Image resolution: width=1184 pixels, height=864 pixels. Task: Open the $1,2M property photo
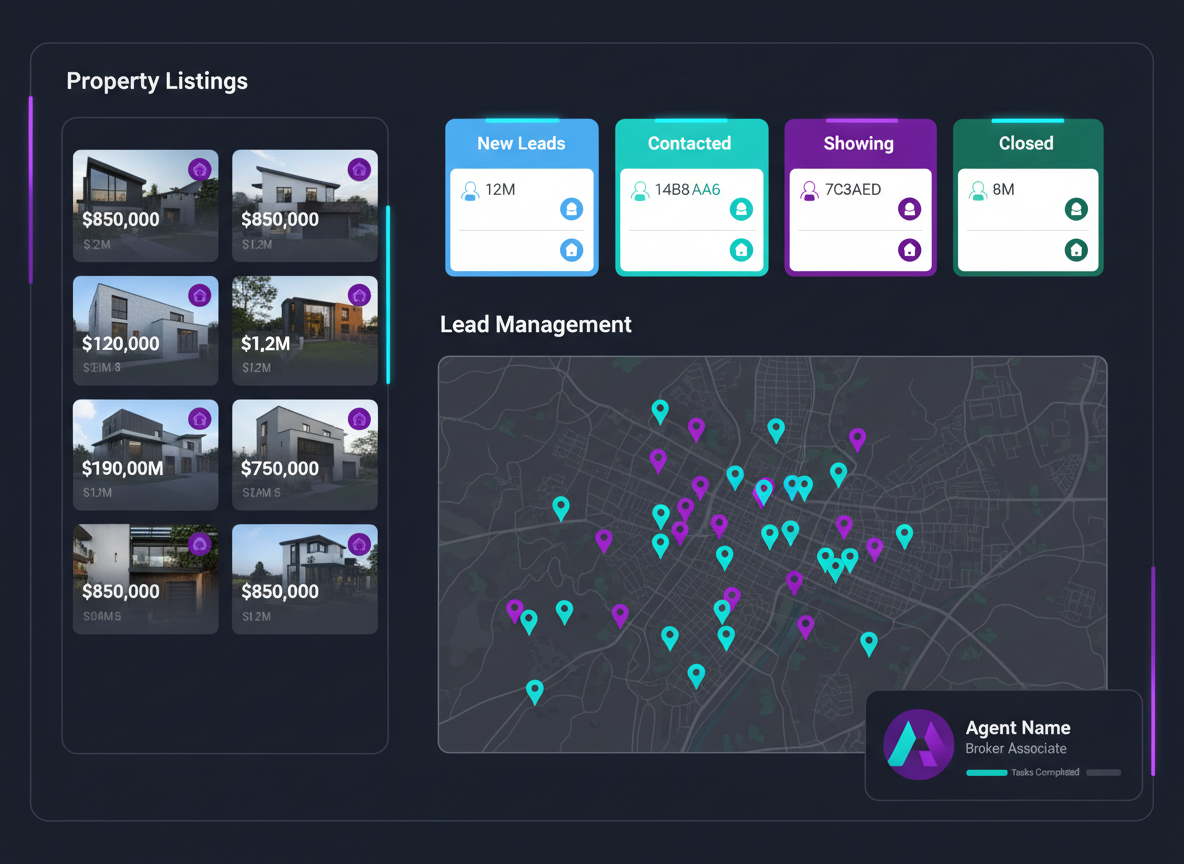point(305,331)
